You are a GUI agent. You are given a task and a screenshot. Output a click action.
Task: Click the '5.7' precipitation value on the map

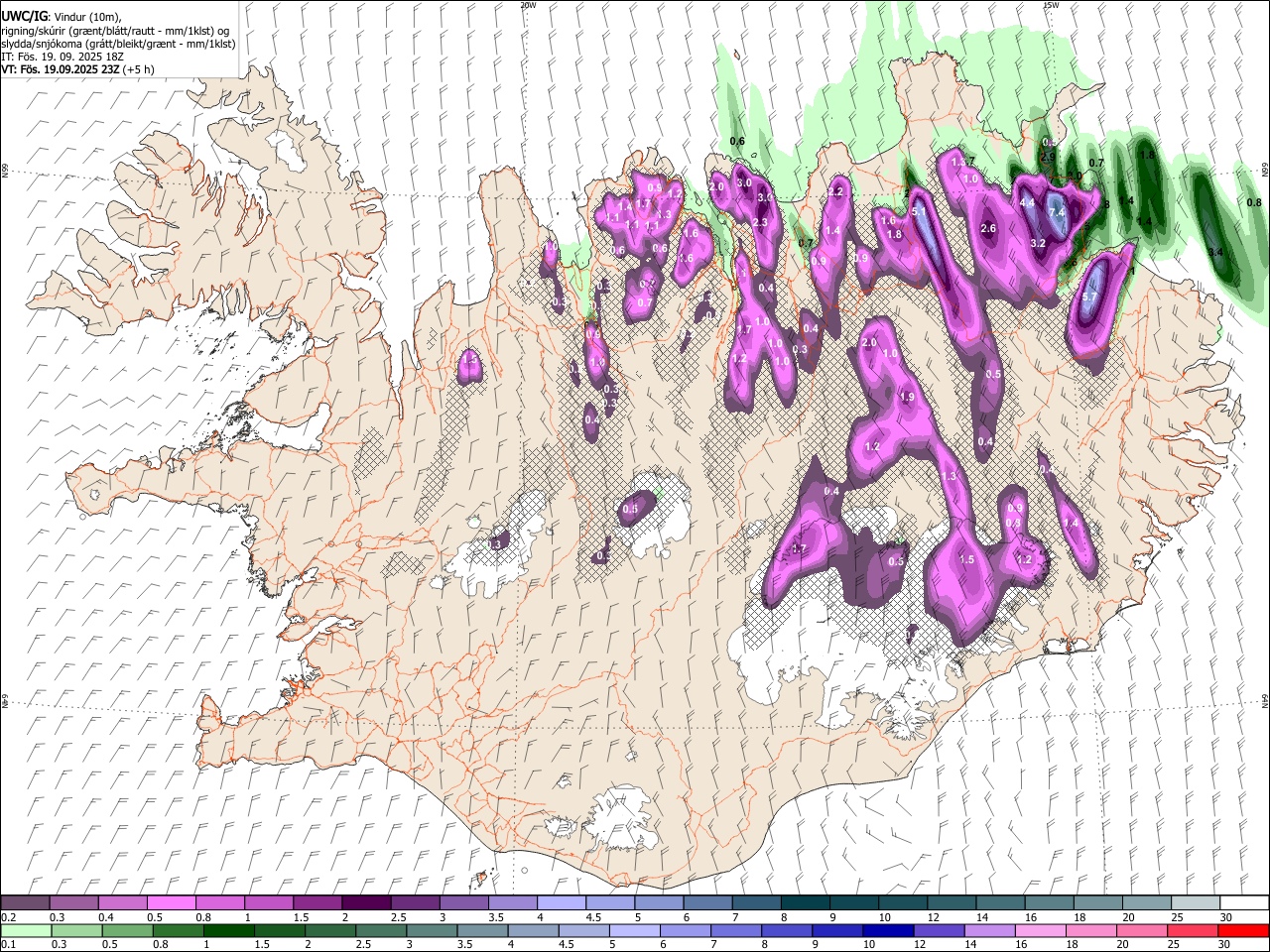1088,297
